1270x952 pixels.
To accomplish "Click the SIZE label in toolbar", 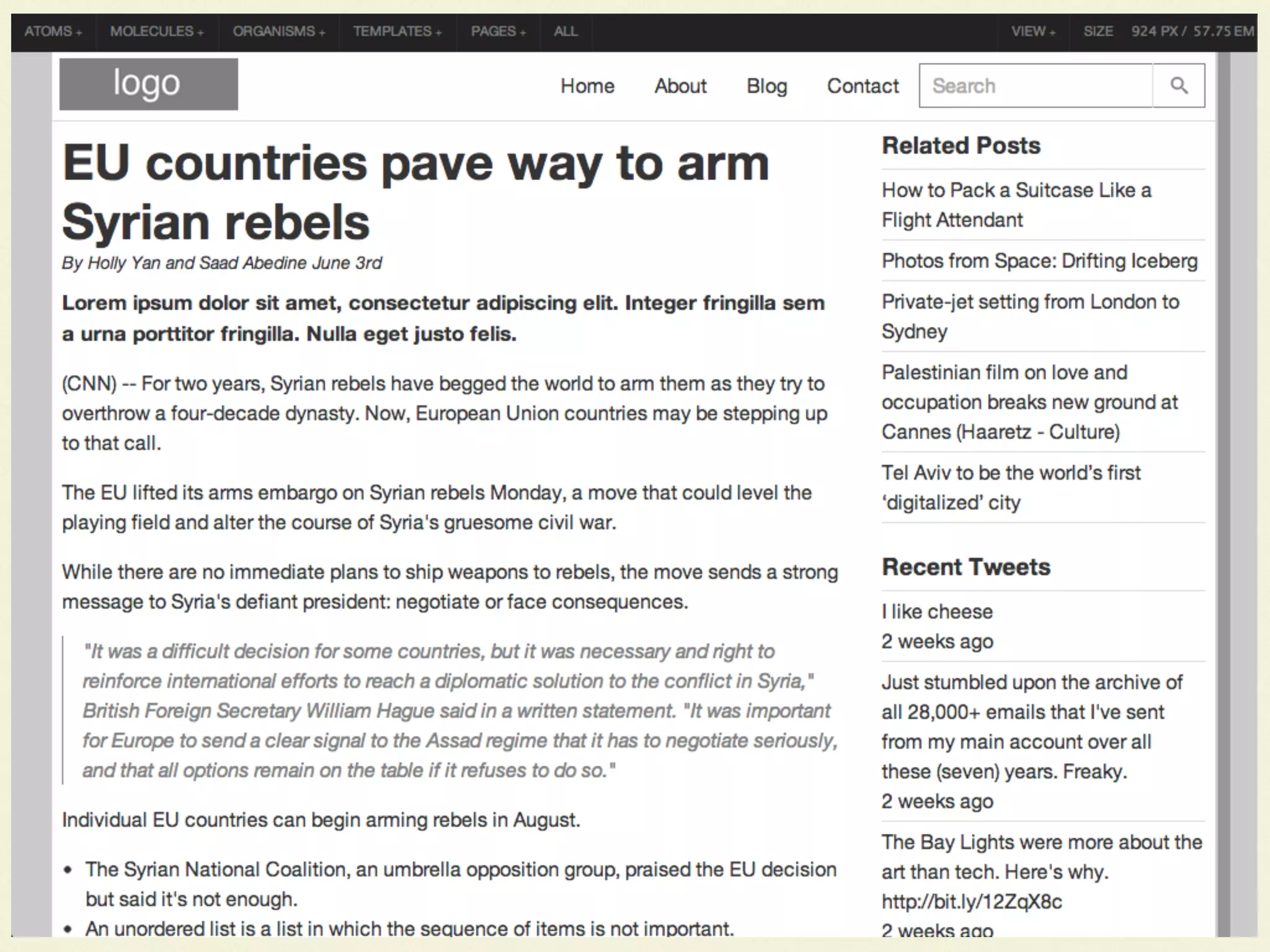I will click(x=1098, y=32).
